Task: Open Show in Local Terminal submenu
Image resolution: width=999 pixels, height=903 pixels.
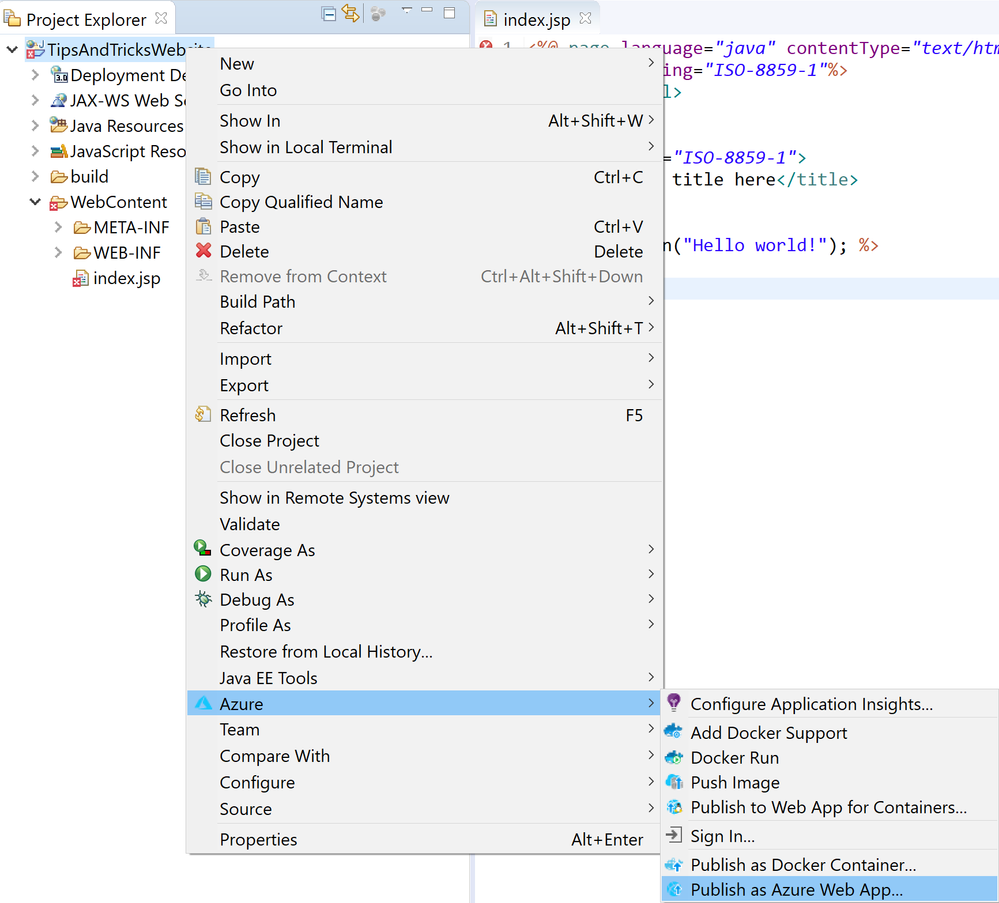Action: (424, 147)
